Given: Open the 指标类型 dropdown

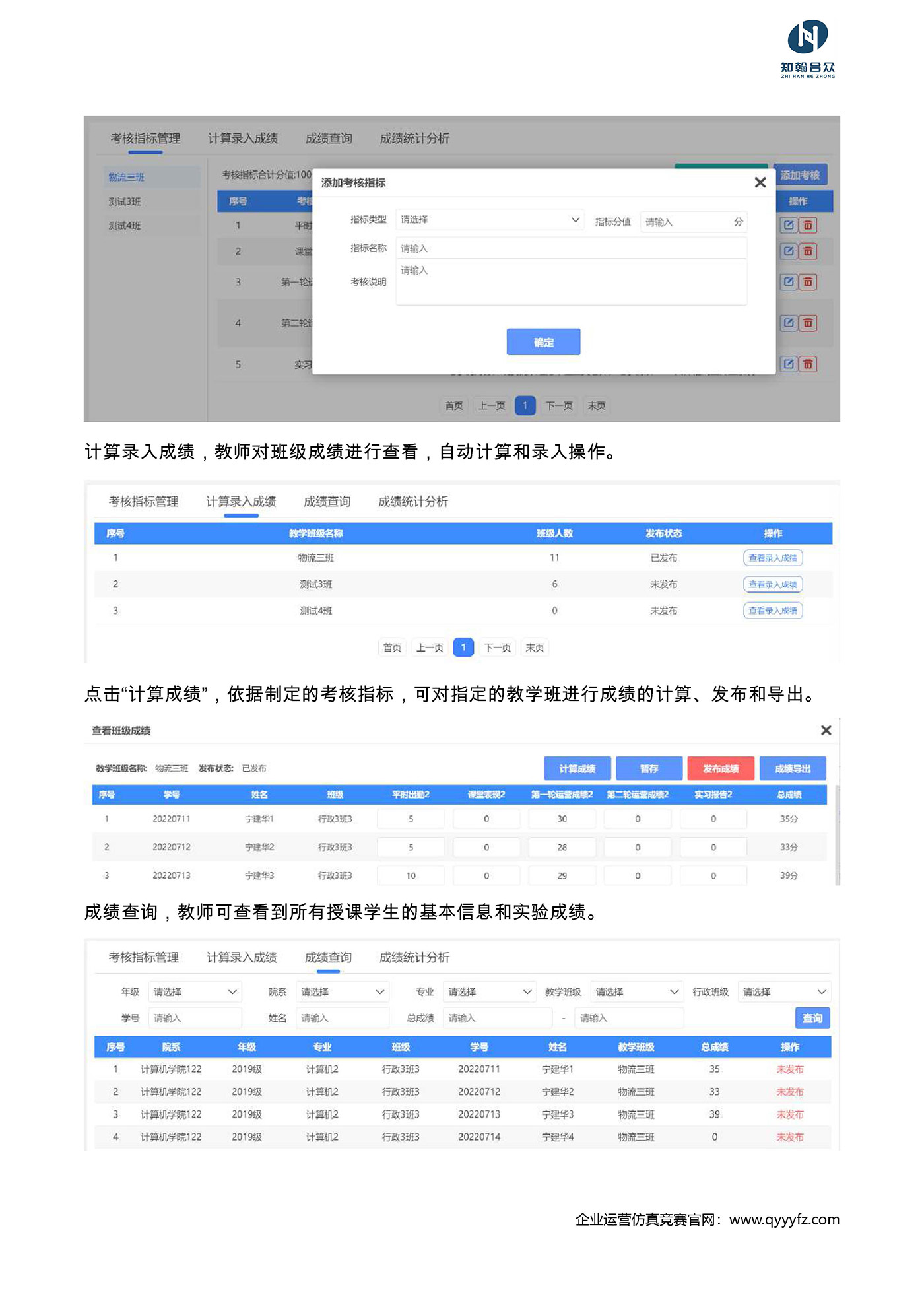Looking at the screenshot, I should pyautogui.click(x=489, y=220).
